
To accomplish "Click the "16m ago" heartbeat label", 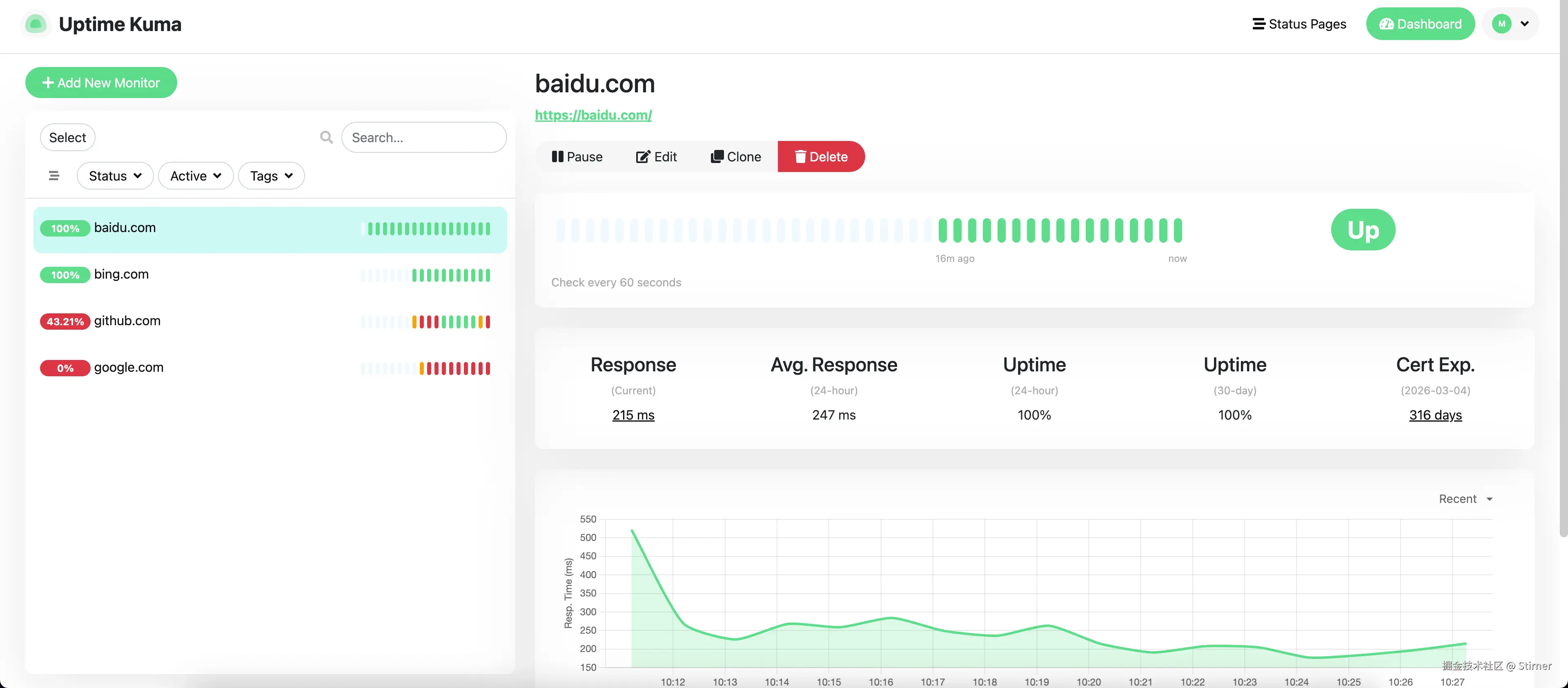I will tap(954, 259).
